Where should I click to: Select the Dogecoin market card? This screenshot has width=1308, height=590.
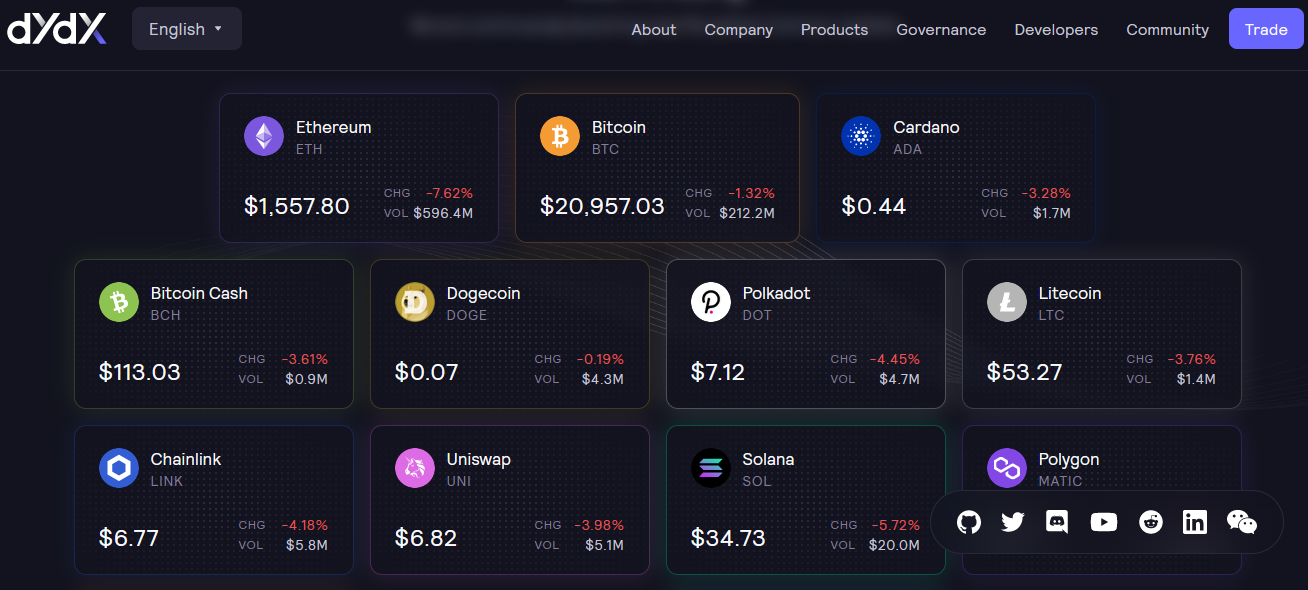point(509,334)
